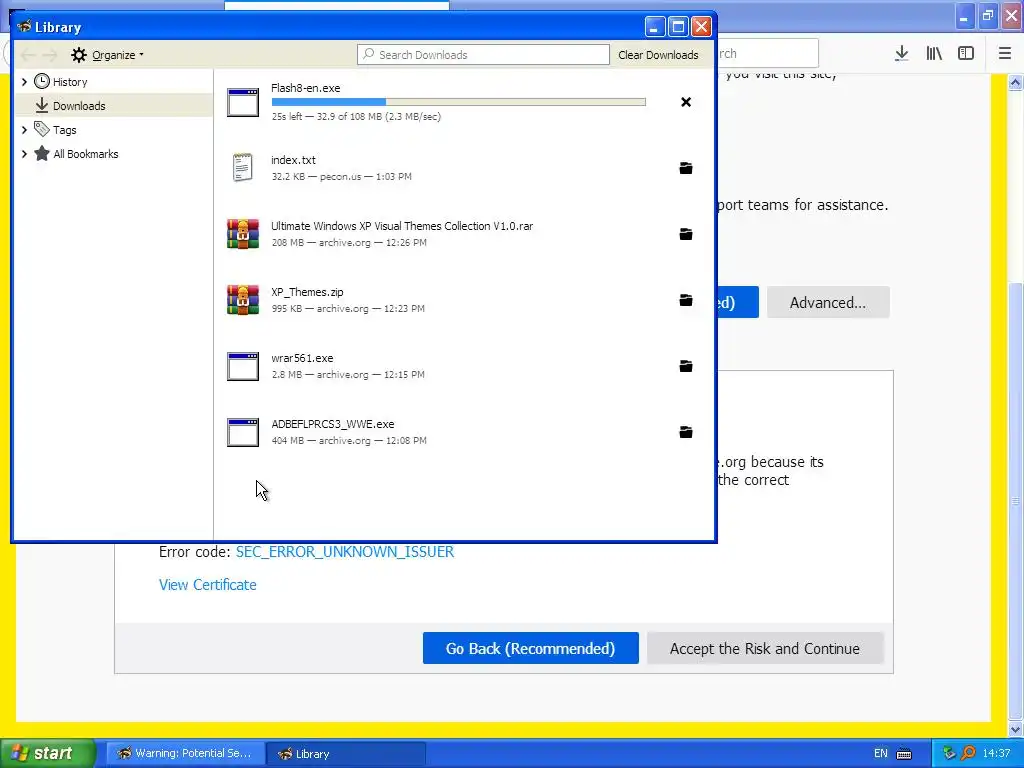Switch to Library taskbar button

pos(346,754)
